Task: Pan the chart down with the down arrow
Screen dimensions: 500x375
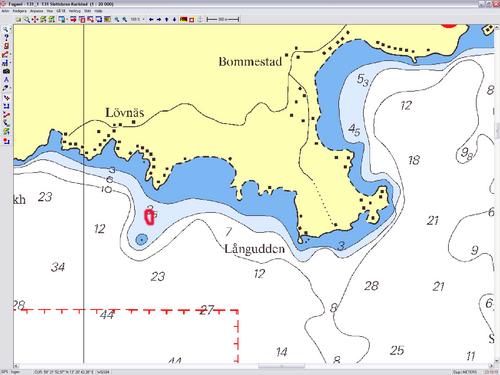Action: tap(174, 19)
